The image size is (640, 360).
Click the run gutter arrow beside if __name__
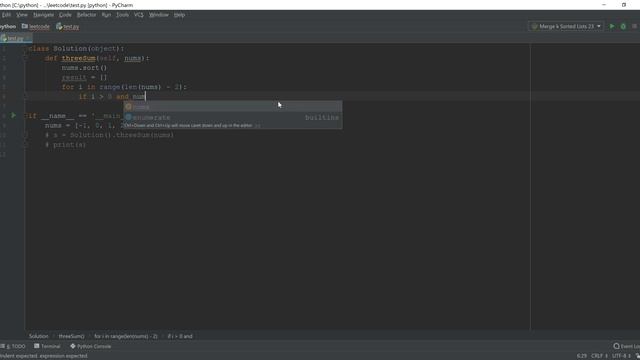[13, 116]
